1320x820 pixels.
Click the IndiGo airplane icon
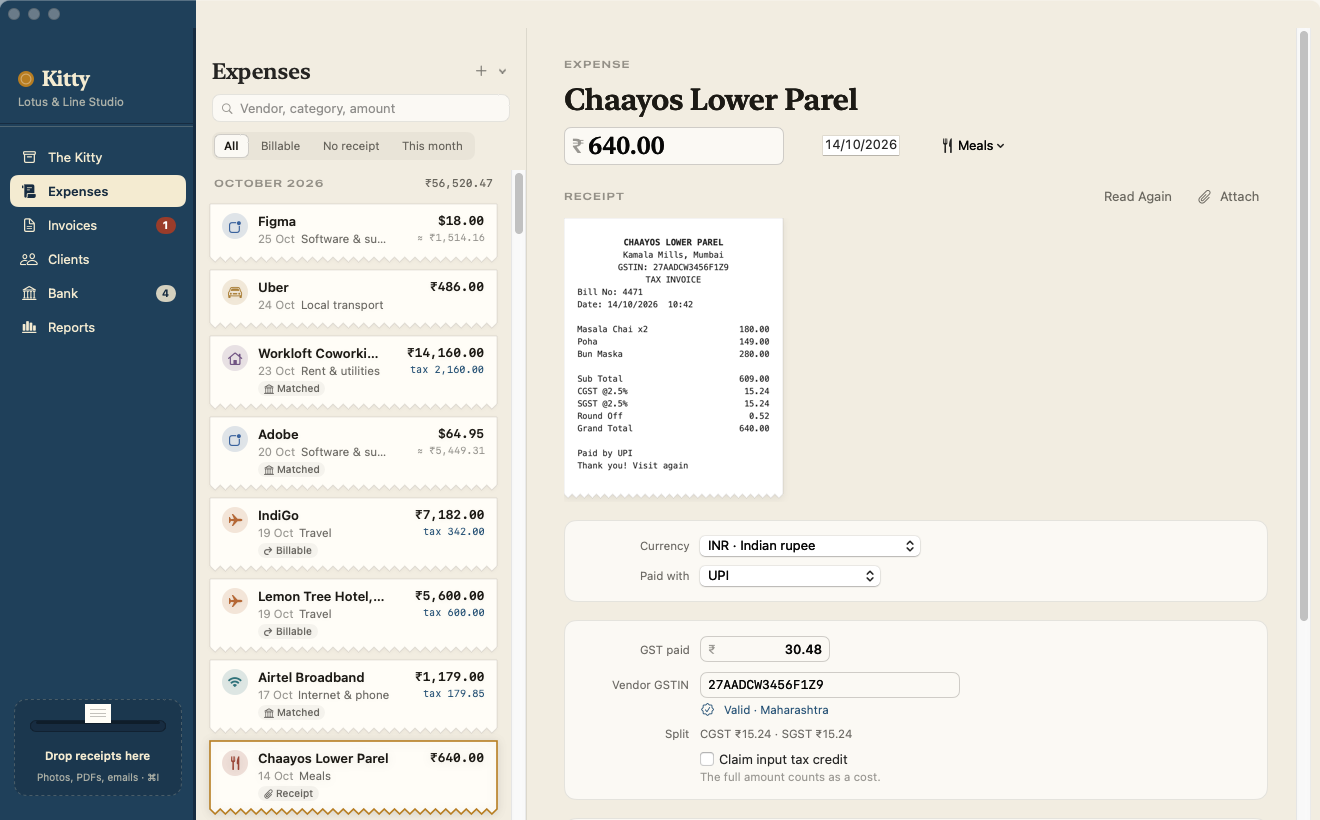(x=235, y=520)
